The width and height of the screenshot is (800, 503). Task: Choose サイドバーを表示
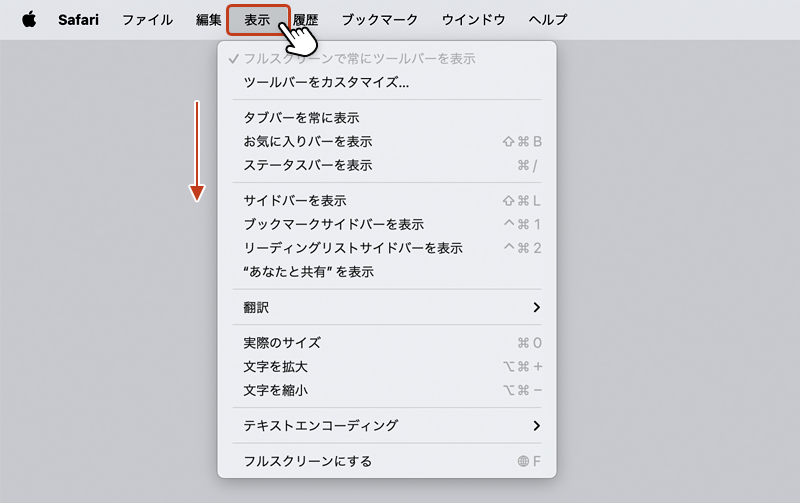(387, 200)
